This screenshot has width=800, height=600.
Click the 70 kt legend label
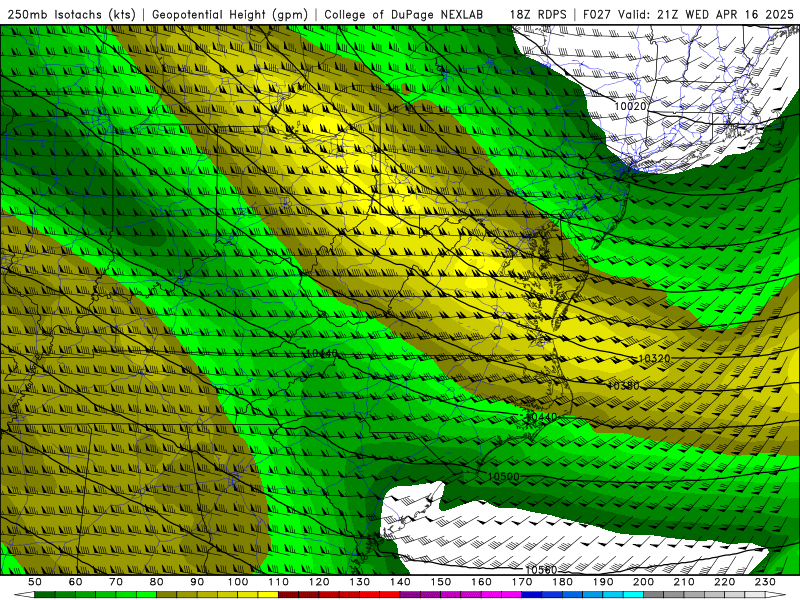(116, 582)
